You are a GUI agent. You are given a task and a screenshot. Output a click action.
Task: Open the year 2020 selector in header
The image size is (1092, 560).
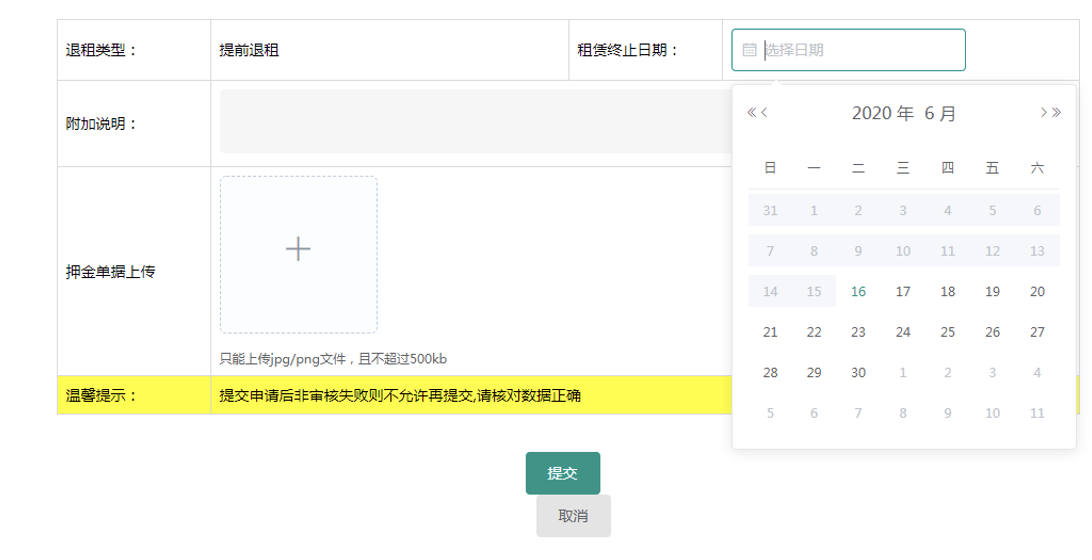(x=882, y=114)
